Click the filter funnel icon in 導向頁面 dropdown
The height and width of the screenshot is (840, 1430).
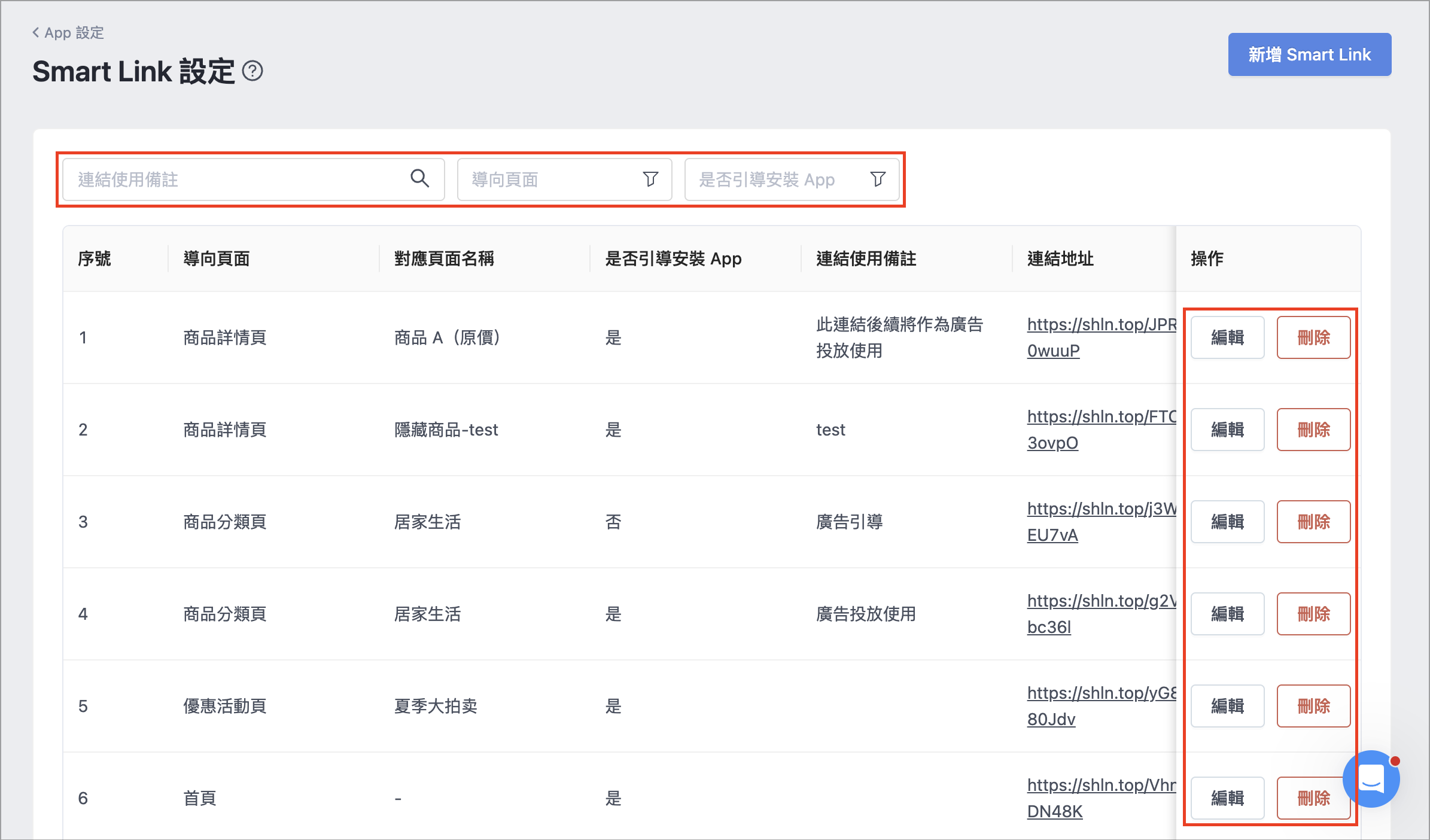650,179
